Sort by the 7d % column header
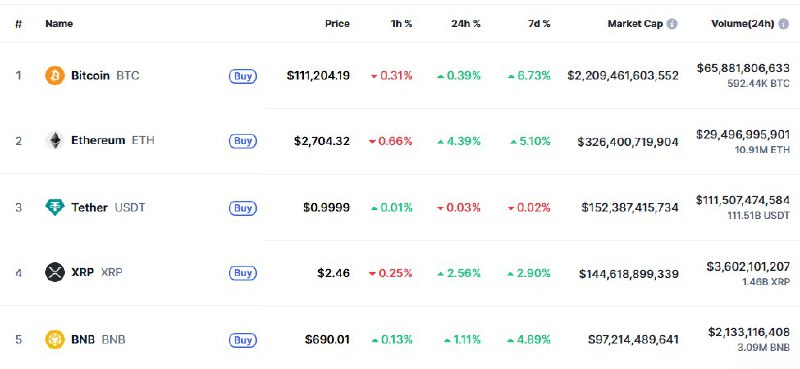The image size is (800, 369). tap(539, 23)
